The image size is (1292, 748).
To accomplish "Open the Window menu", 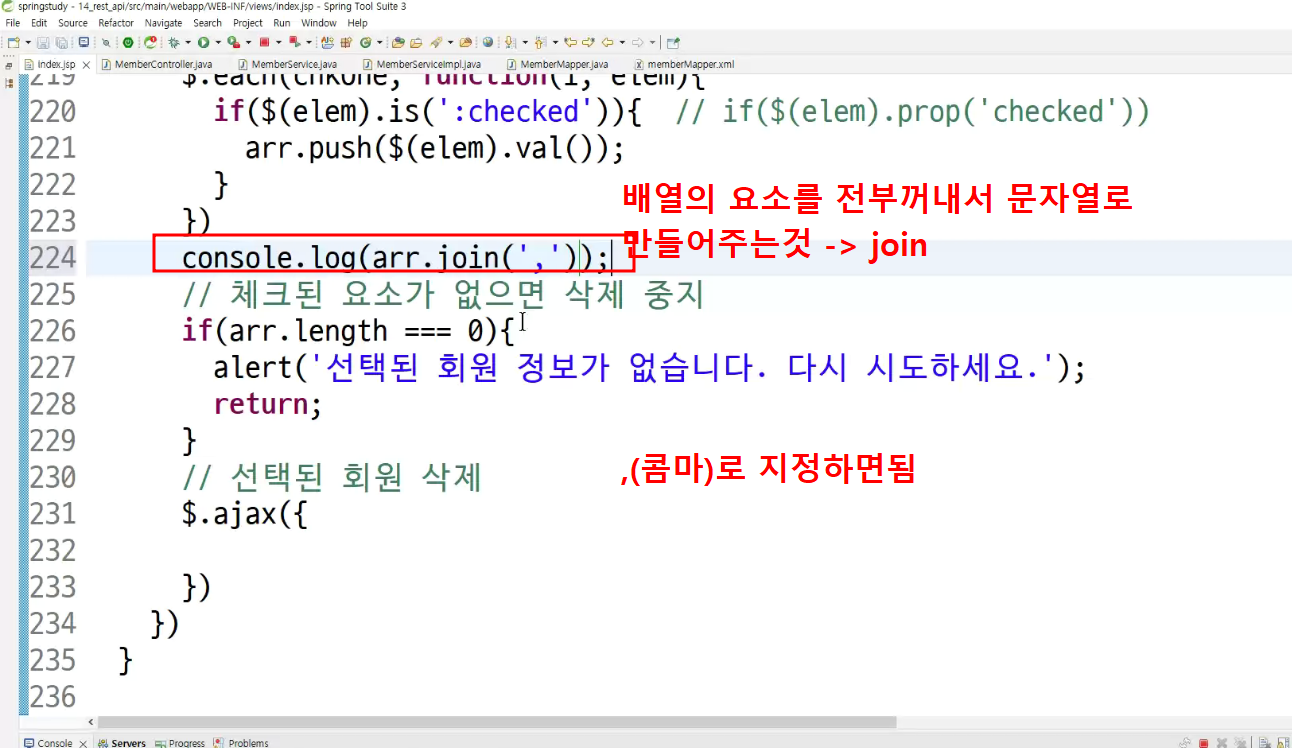I will click(319, 23).
